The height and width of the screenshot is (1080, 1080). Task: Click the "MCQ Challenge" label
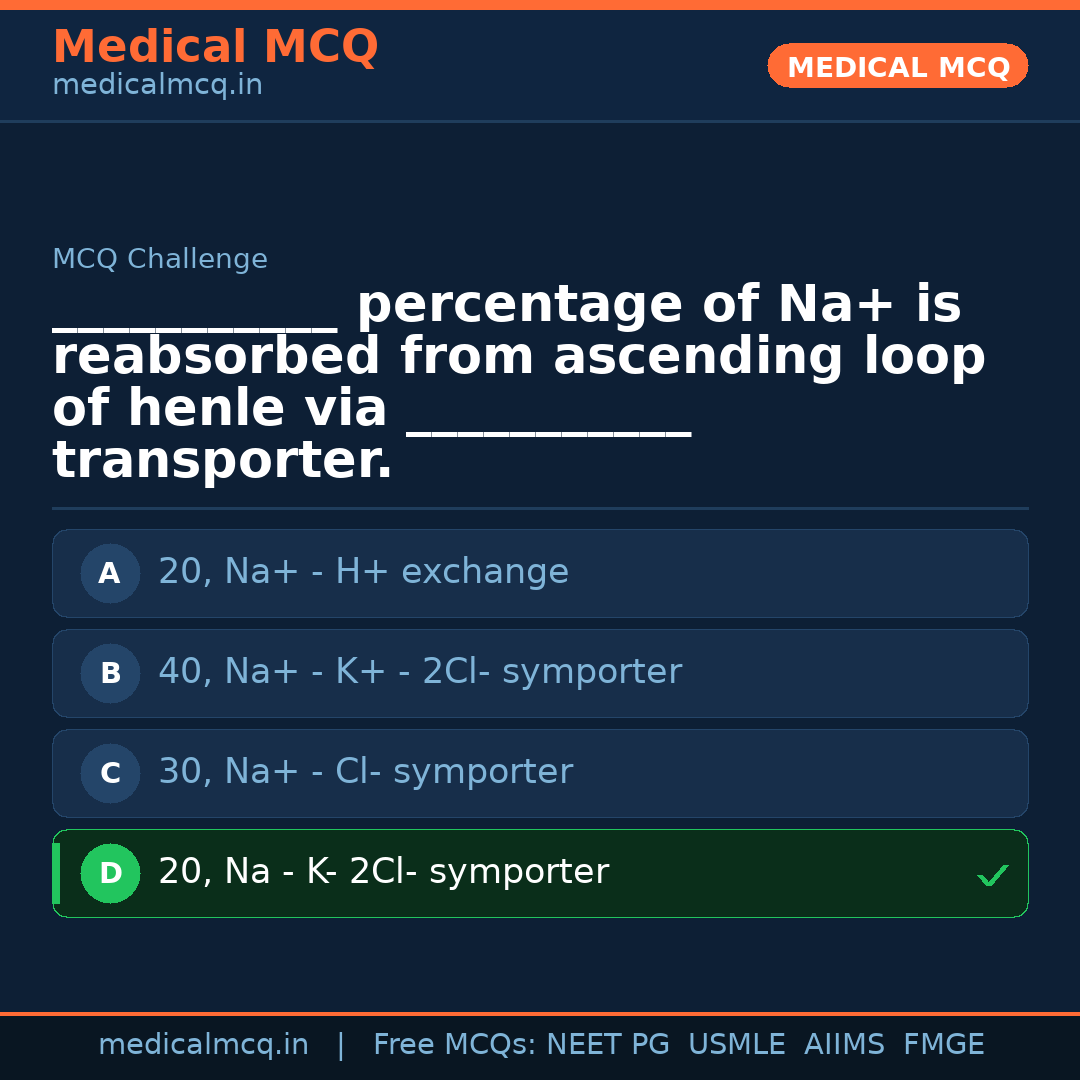160,260
